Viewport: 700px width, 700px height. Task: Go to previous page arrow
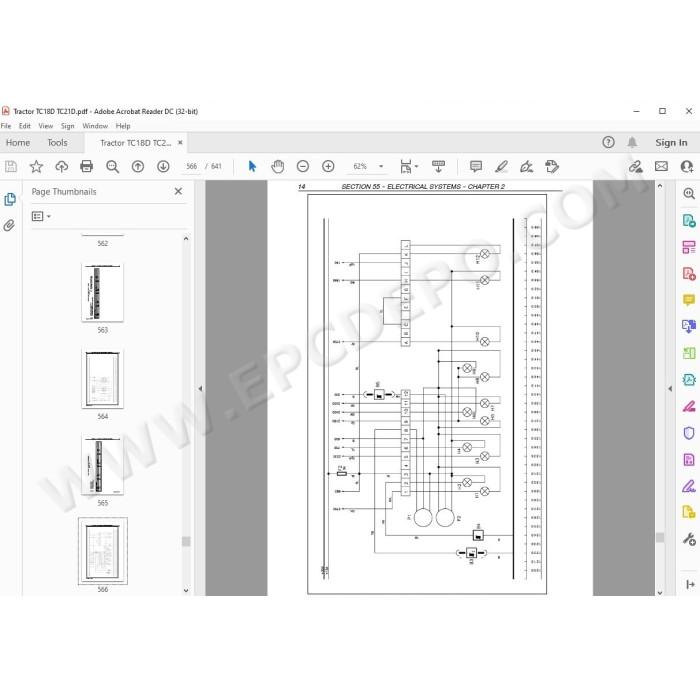click(138, 167)
